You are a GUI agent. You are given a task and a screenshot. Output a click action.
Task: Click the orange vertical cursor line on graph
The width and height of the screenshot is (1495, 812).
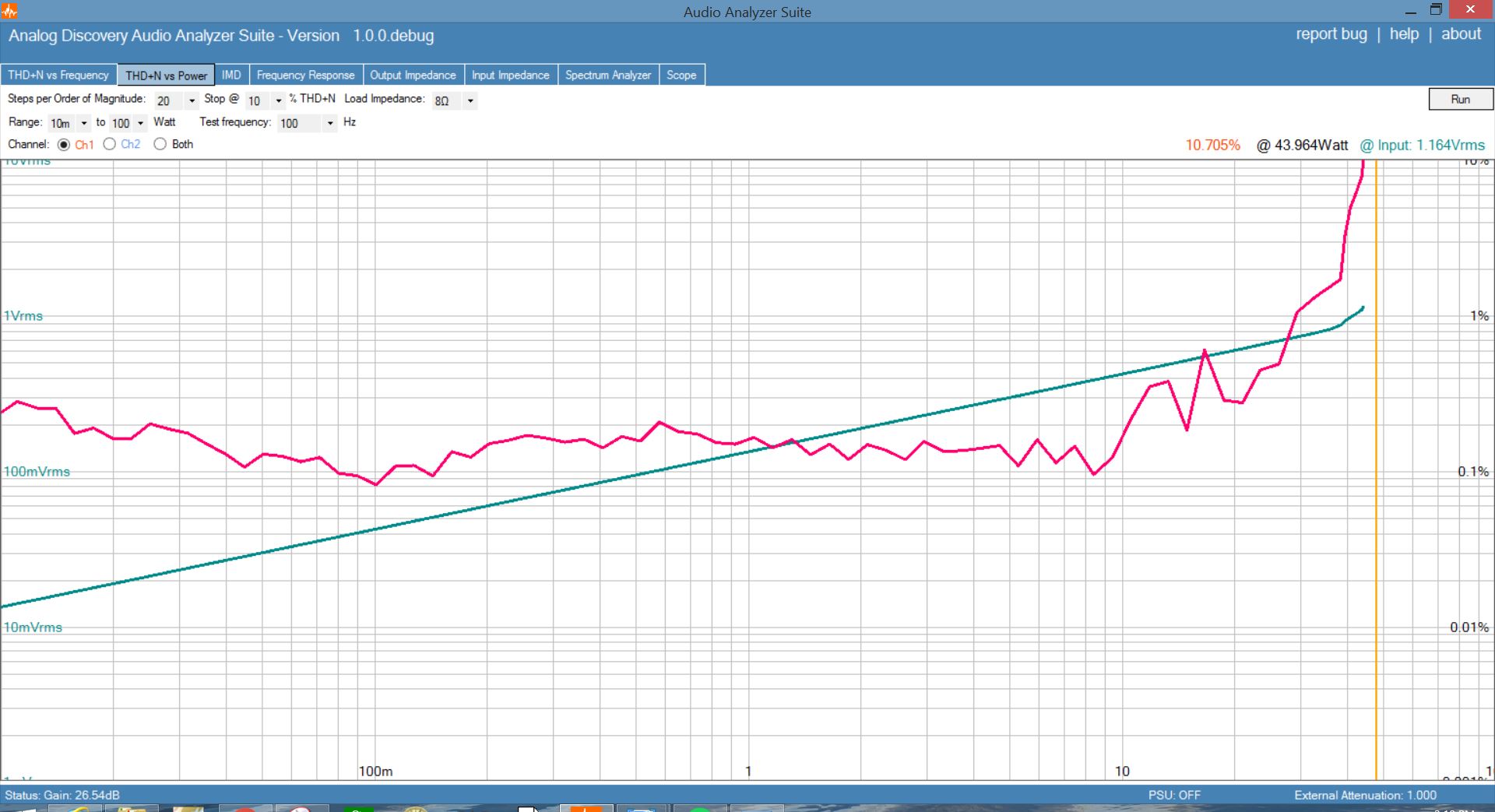[x=1376, y=469]
